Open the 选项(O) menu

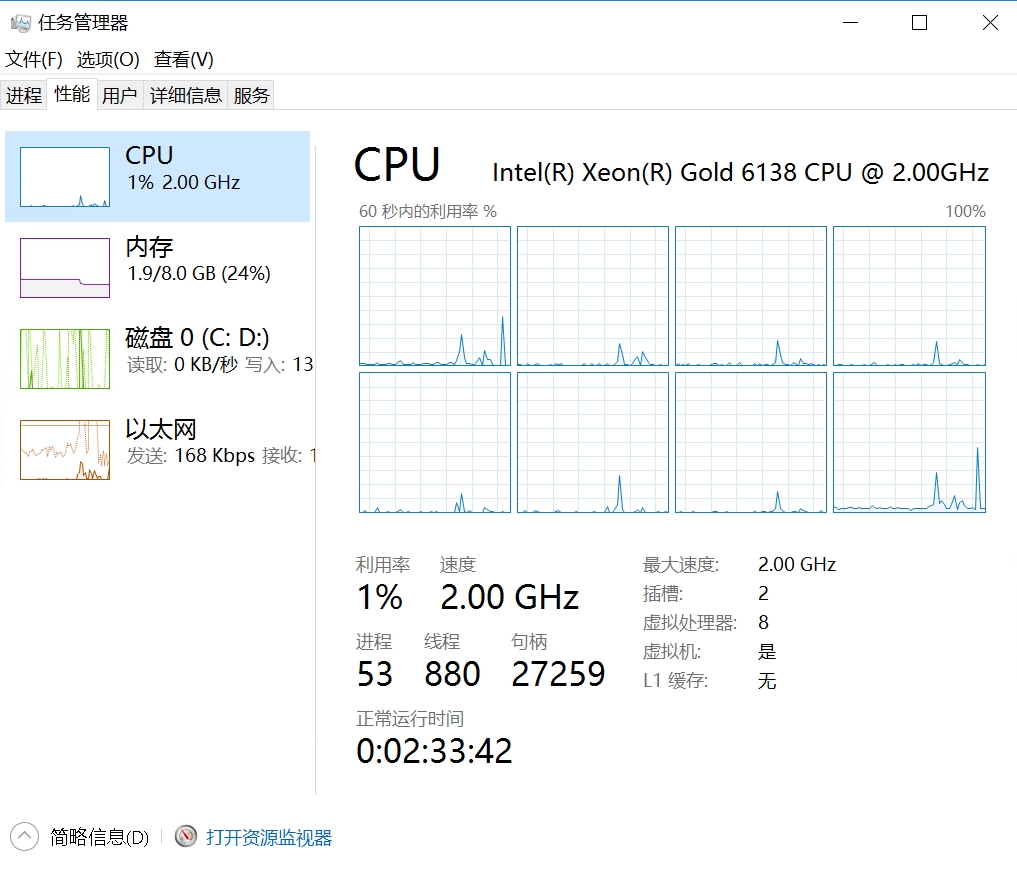(108, 60)
